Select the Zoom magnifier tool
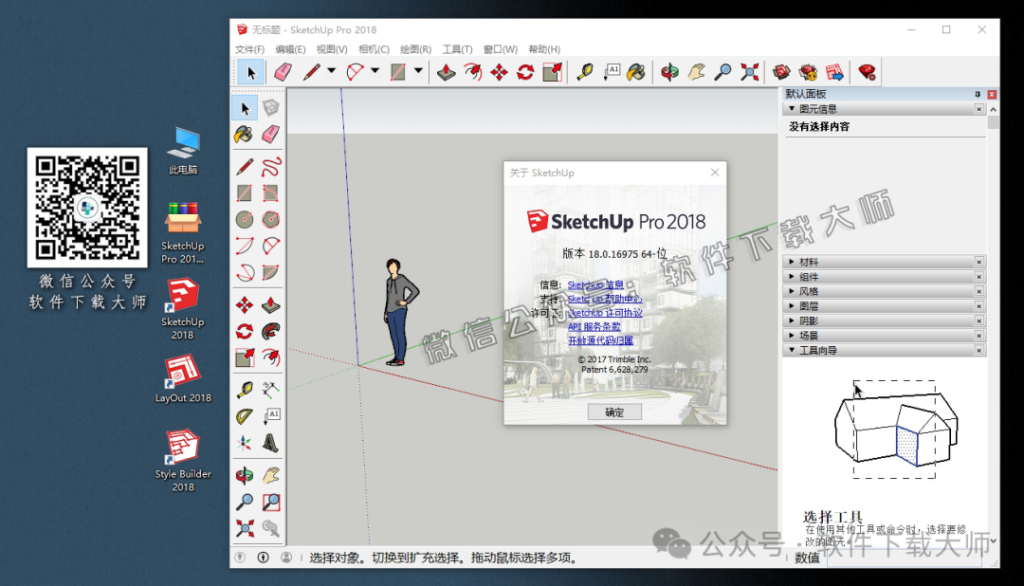Screen dimensions: 1024x586 pyautogui.click(x=723, y=71)
